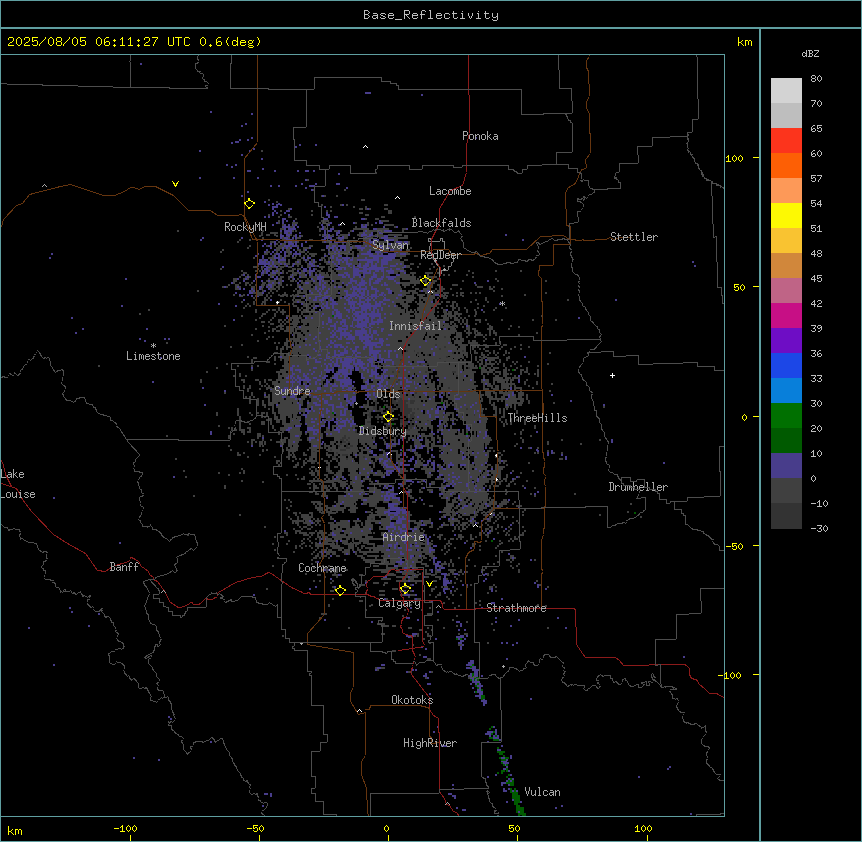Click the white plus marker north of Drumheller
This screenshot has width=862, height=842.
pos(612,375)
